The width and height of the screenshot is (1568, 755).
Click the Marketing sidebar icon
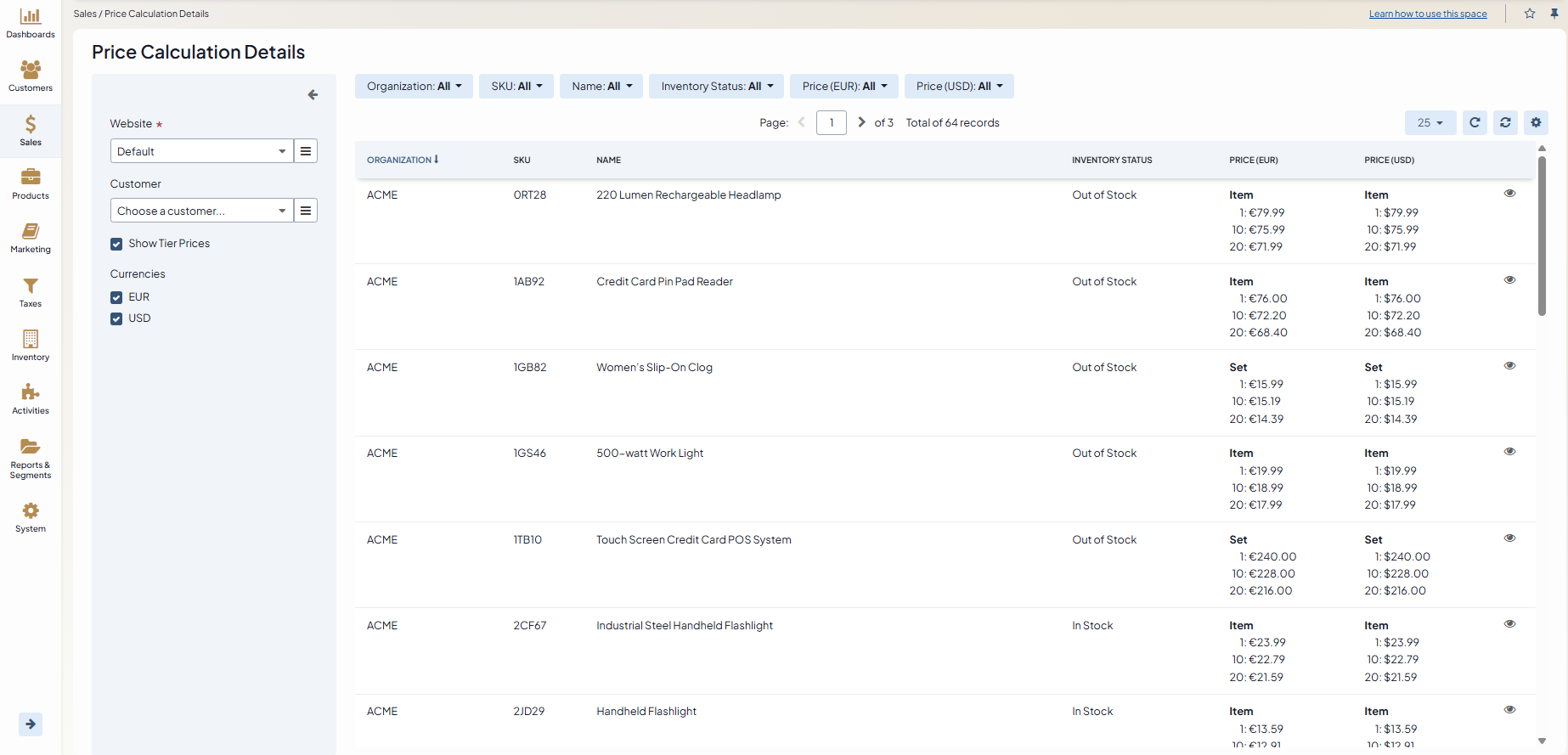31,238
